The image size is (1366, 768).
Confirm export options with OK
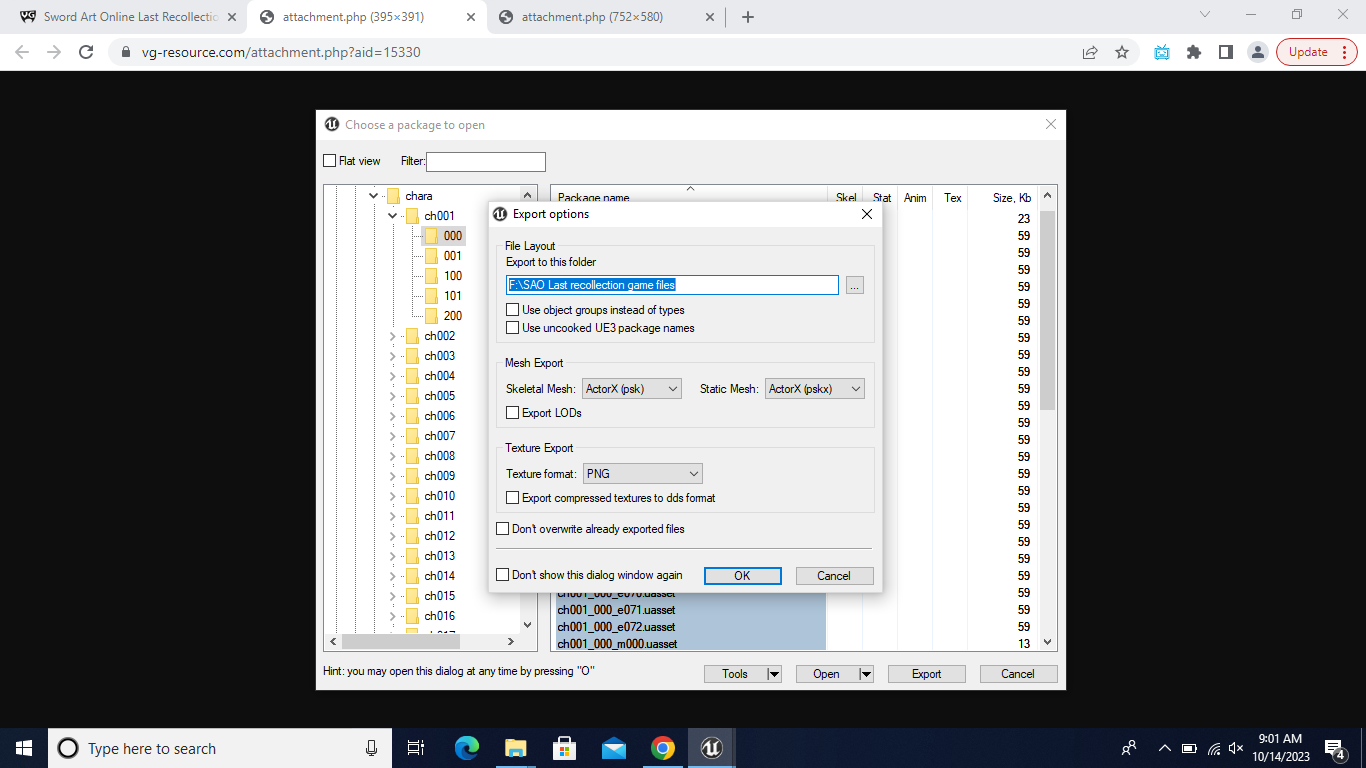(742, 576)
